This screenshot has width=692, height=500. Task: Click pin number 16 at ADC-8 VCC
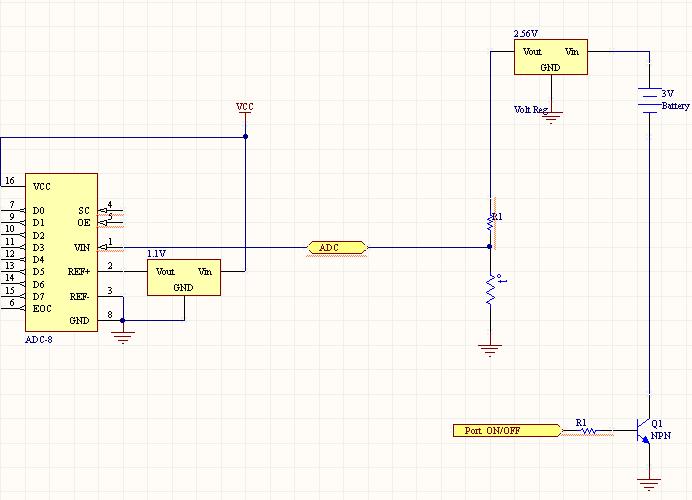click(10, 180)
